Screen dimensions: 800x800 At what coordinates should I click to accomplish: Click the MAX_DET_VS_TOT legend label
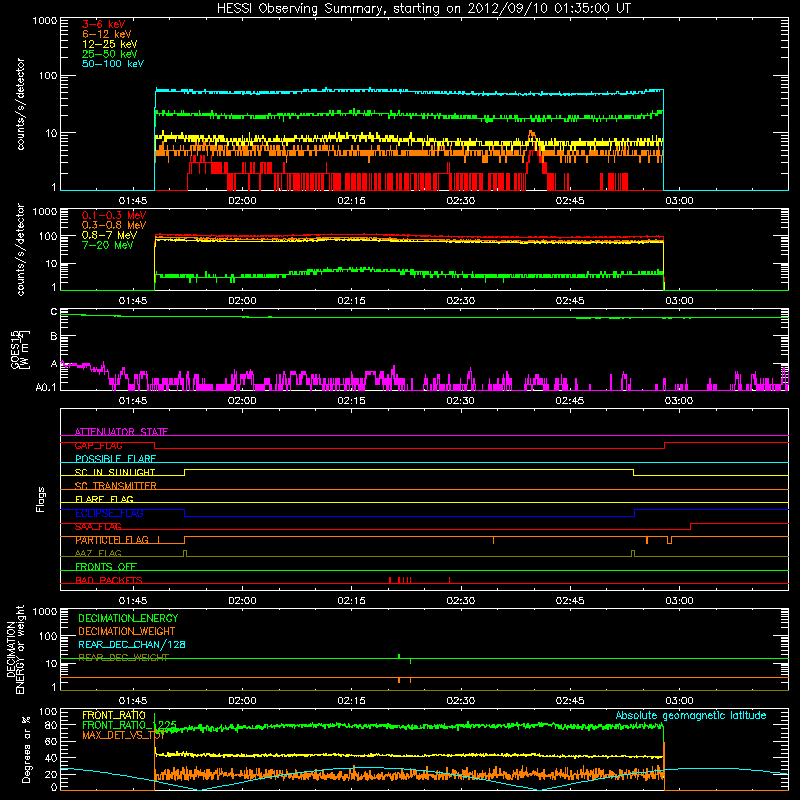point(123,735)
